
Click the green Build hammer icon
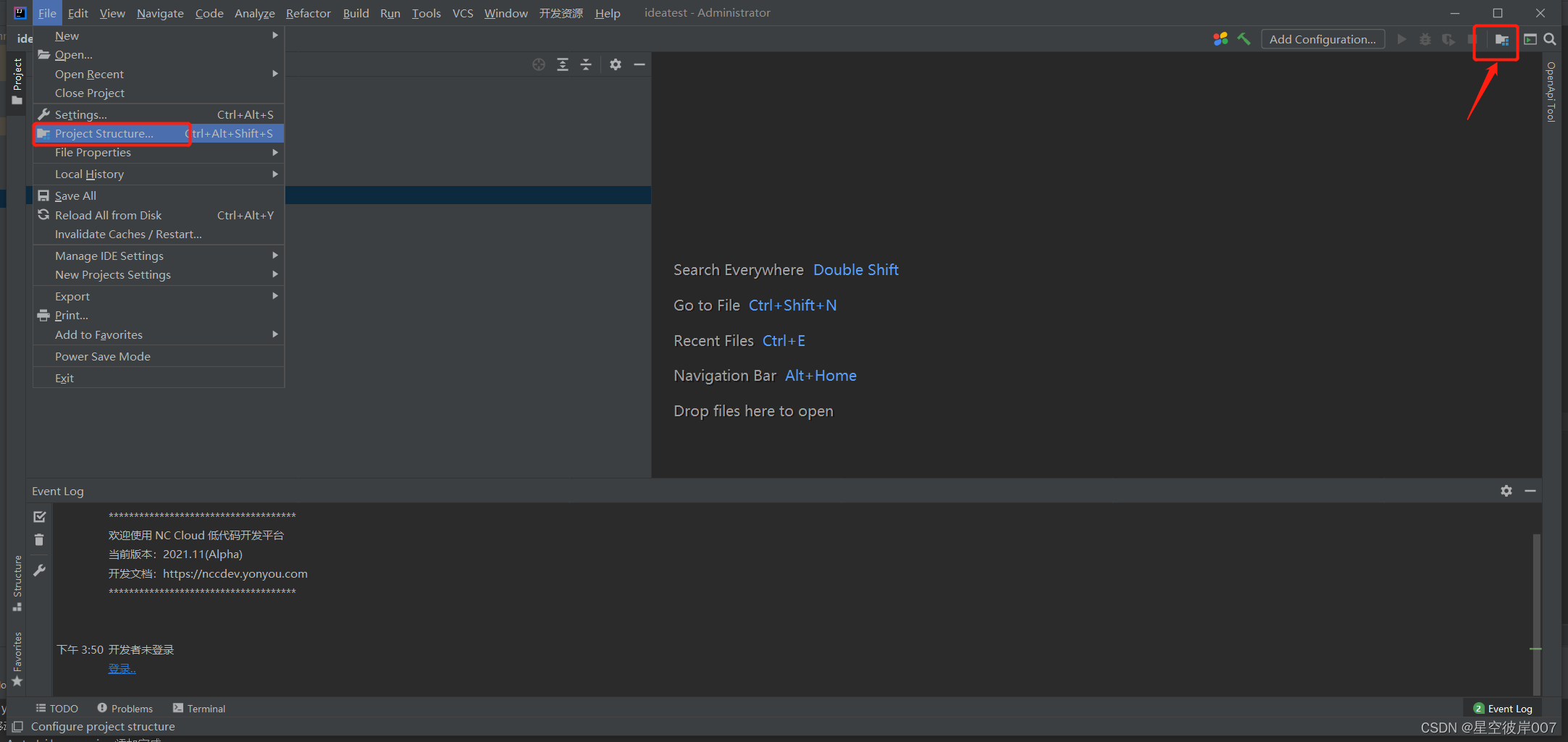point(1244,39)
